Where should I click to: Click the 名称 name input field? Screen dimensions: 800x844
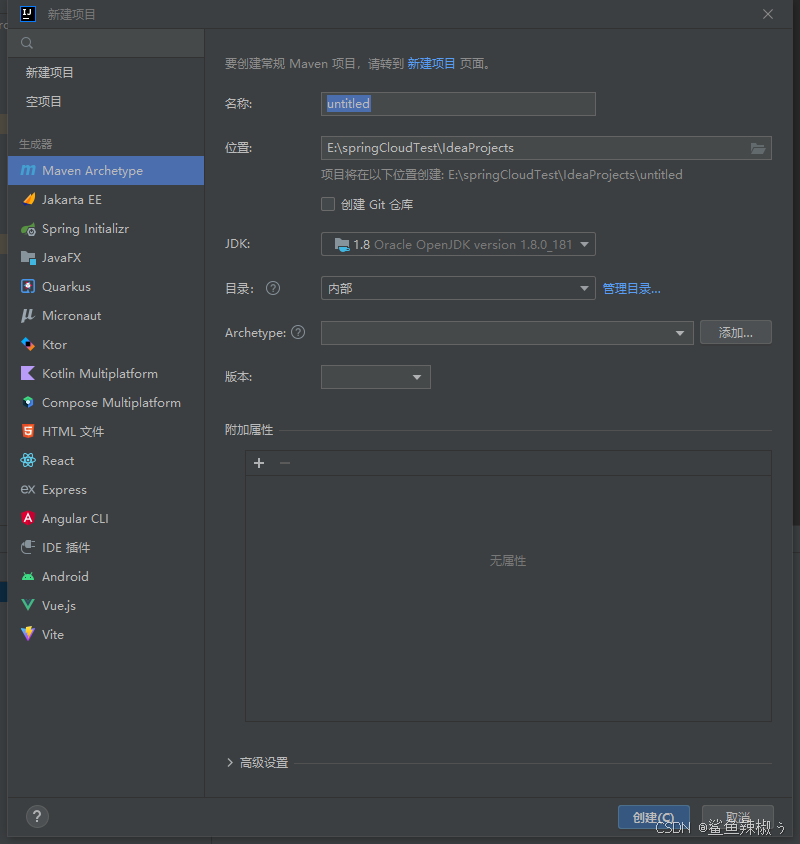point(458,104)
